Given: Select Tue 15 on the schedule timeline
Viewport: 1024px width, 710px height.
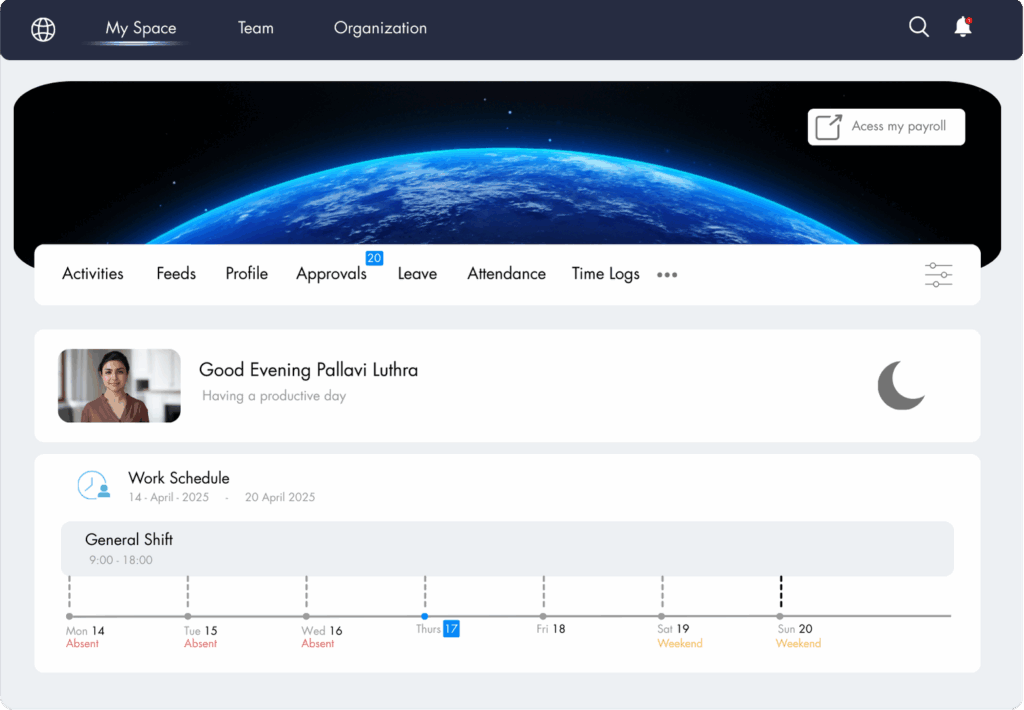Looking at the screenshot, I should coord(200,631).
